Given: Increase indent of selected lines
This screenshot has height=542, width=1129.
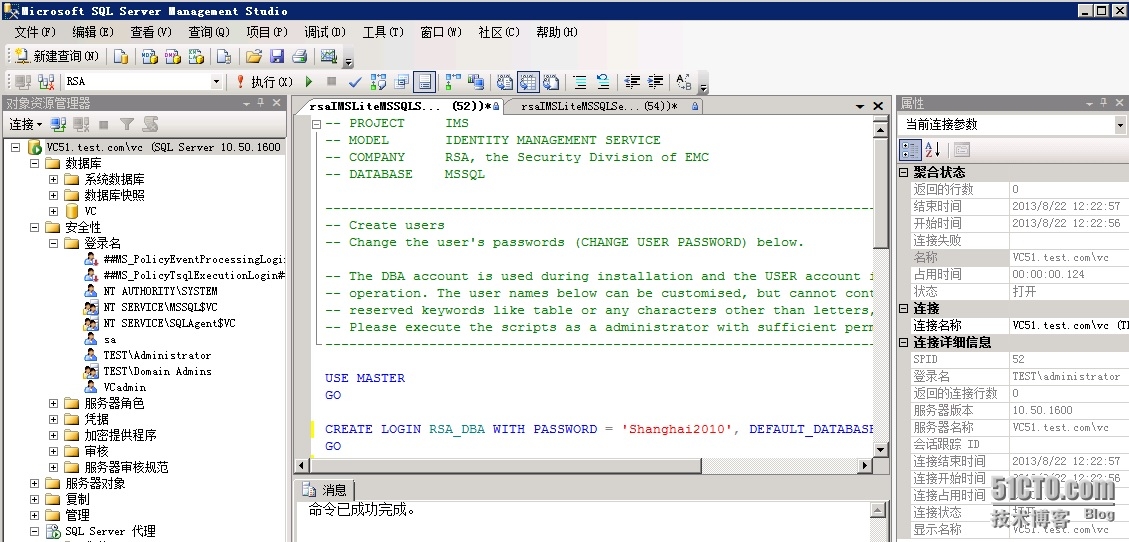Looking at the screenshot, I should click(655, 82).
